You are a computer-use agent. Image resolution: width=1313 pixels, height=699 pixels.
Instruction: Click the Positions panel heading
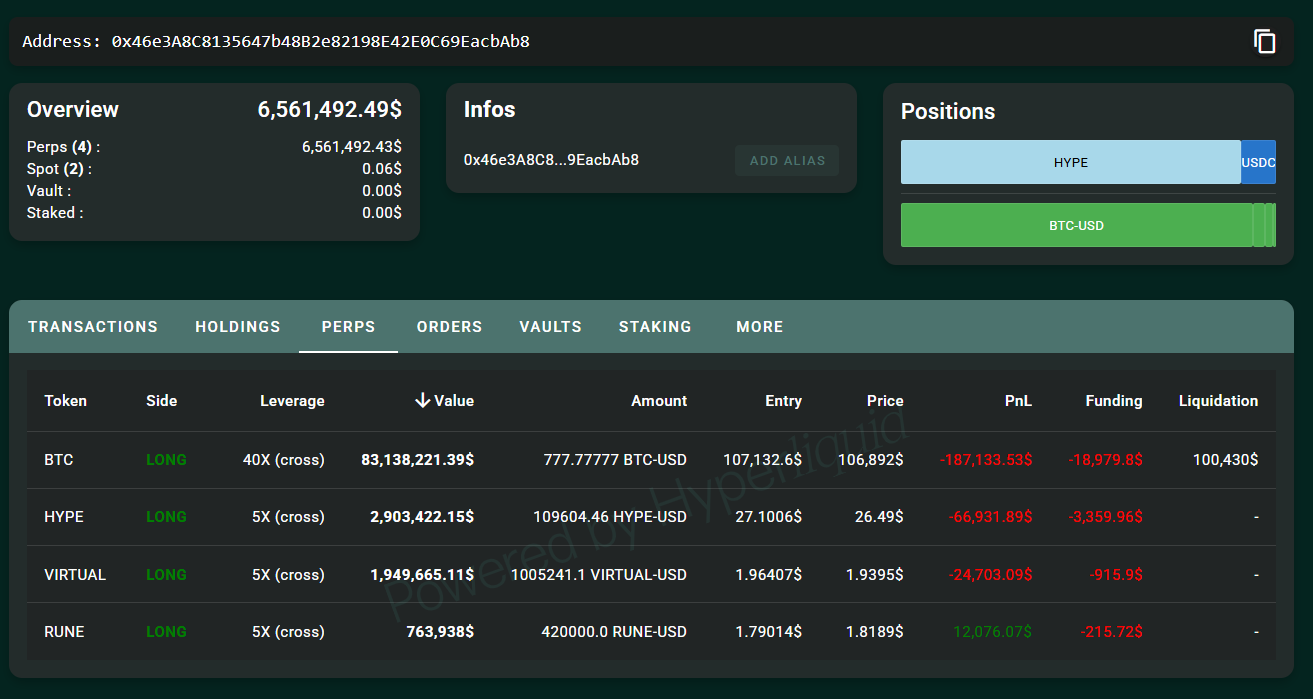(x=948, y=112)
